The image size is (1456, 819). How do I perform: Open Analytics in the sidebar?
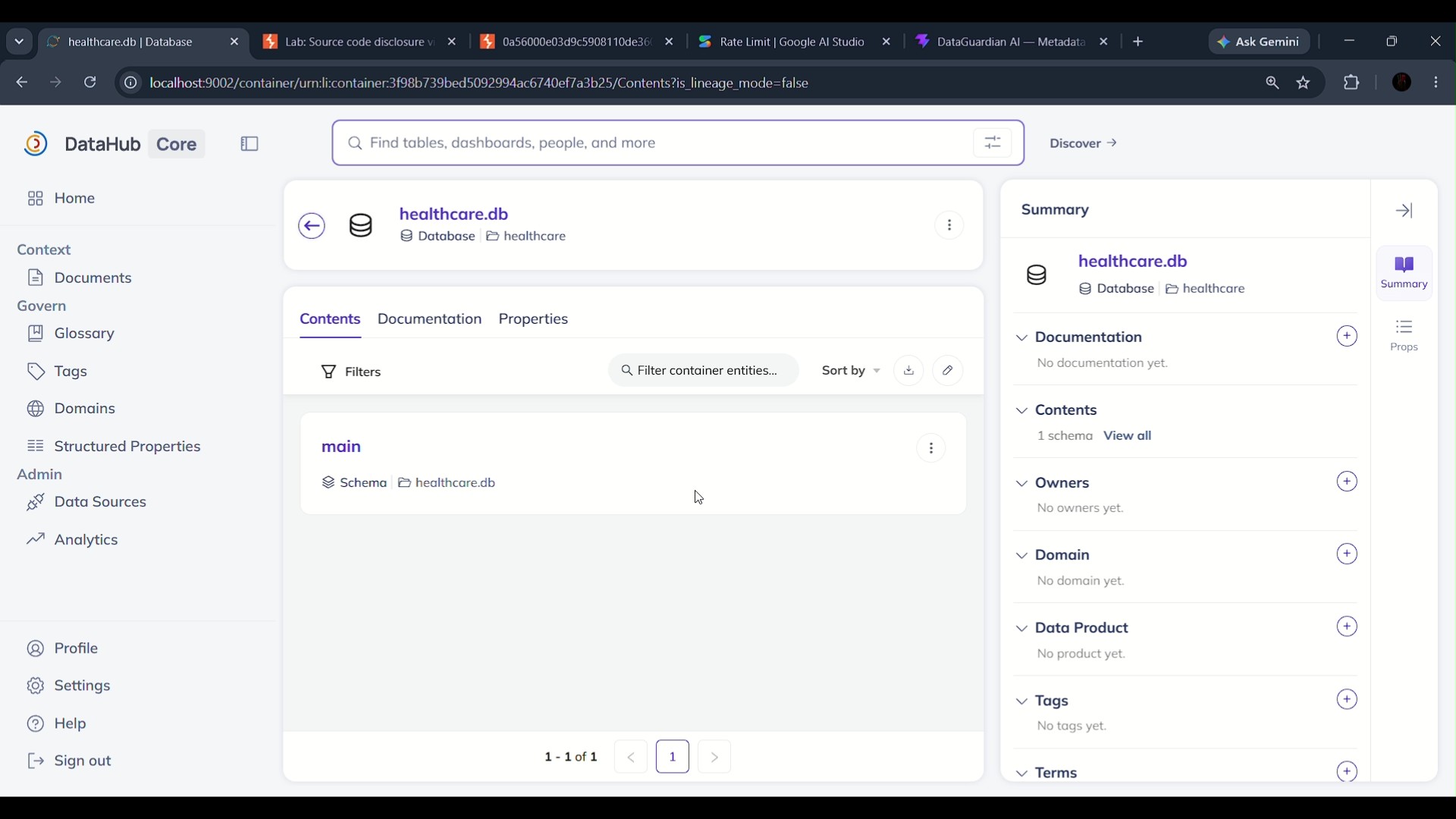(x=72, y=540)
